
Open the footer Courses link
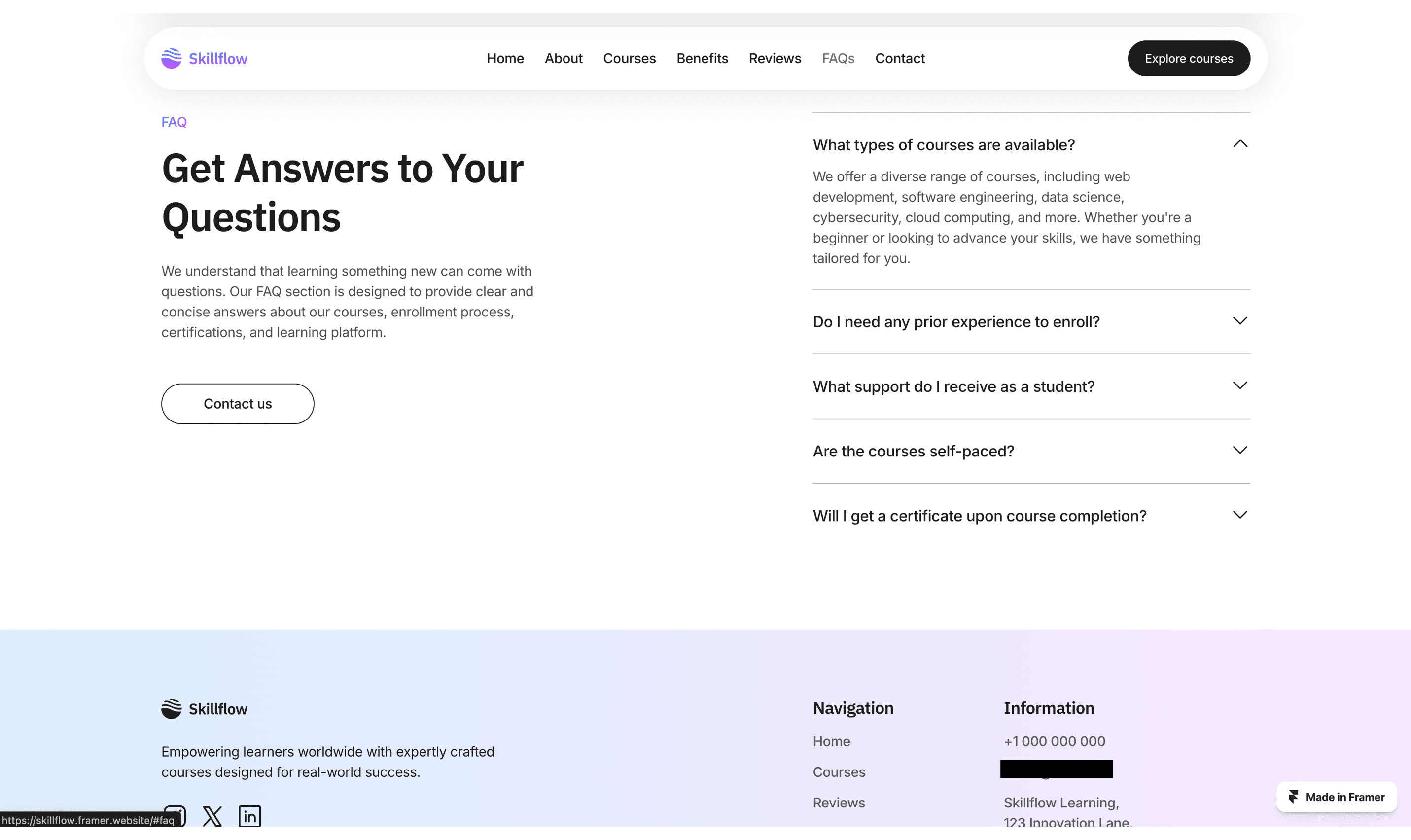click(839, 772)
